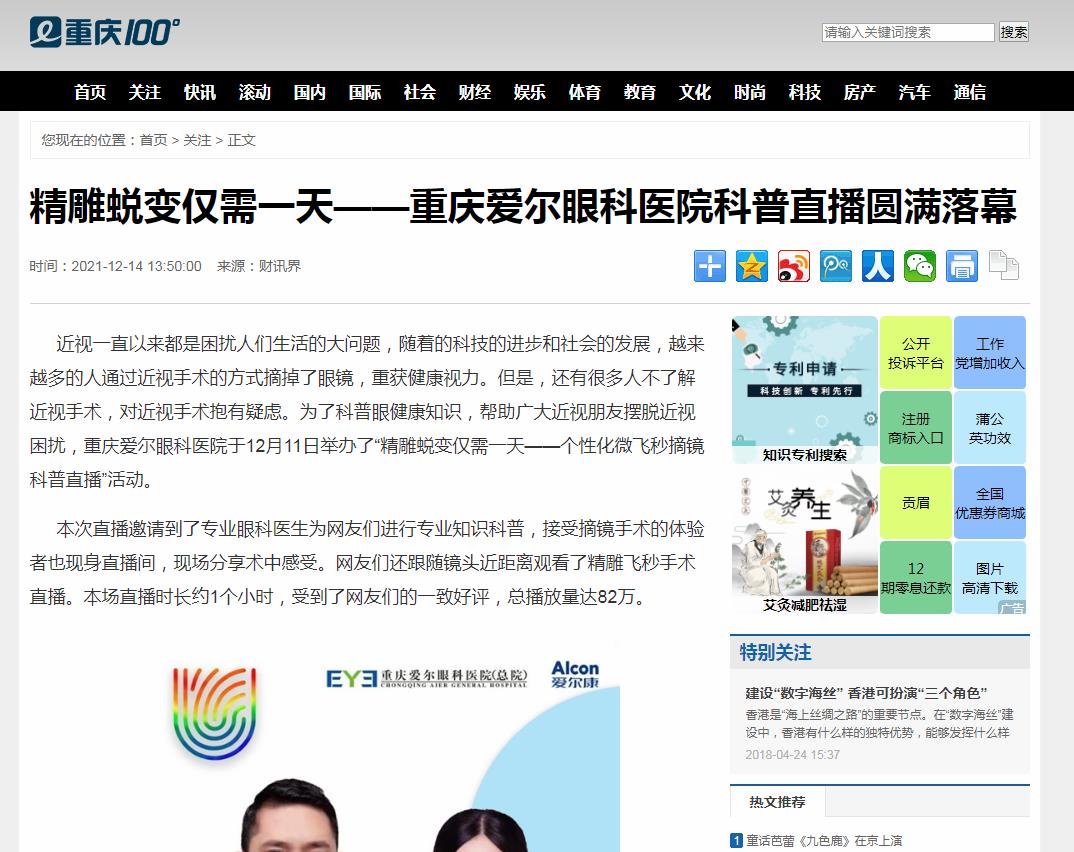Click the 重庆100° site logo
The width and height of the screenshot is (1074, 852).
(x=105, y=32)
